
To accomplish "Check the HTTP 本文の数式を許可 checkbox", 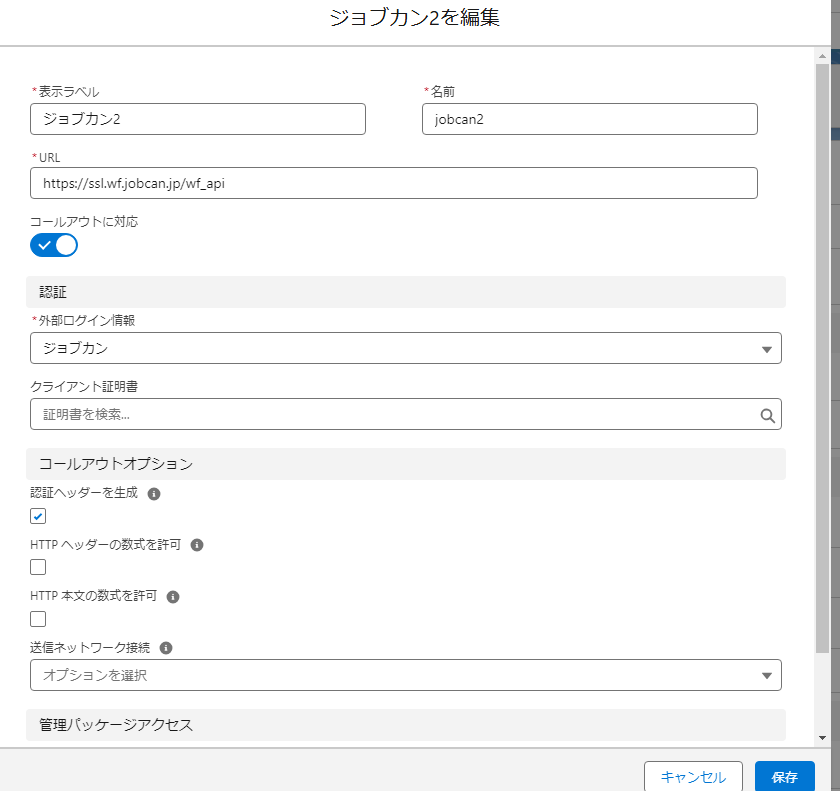I will [x=39, y=619].
